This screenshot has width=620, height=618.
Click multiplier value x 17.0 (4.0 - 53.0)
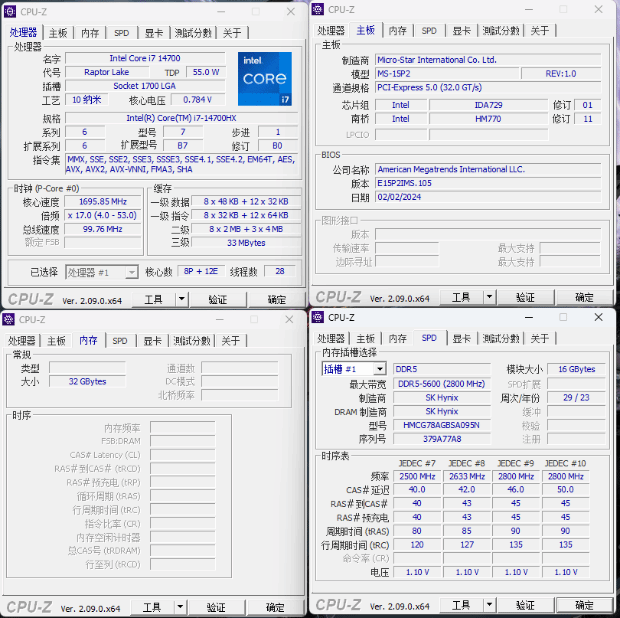tap(103, 215)
